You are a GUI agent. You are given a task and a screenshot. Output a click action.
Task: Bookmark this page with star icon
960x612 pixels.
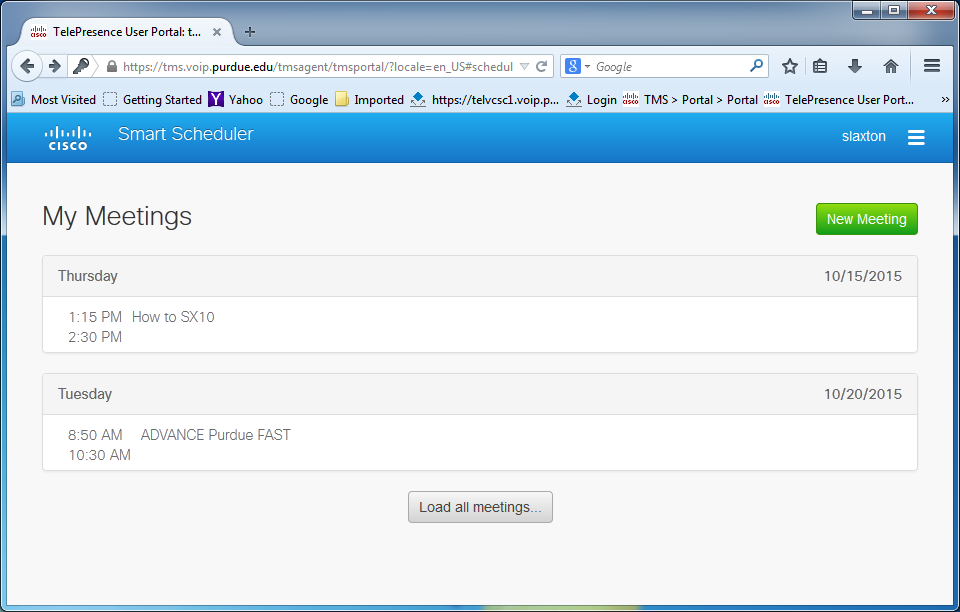click(x=790, y=66)
